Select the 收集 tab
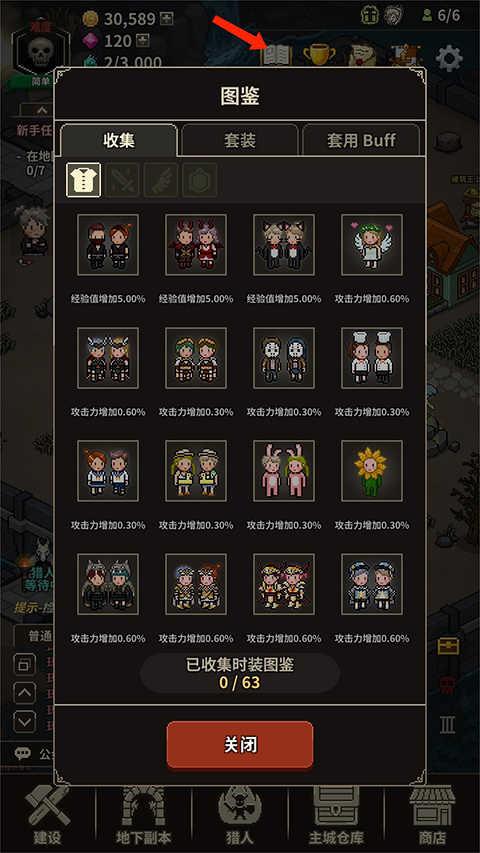Image resolution: width=480 pixels, height=853 pixels. pyautogui.click(x=119, y=140)
